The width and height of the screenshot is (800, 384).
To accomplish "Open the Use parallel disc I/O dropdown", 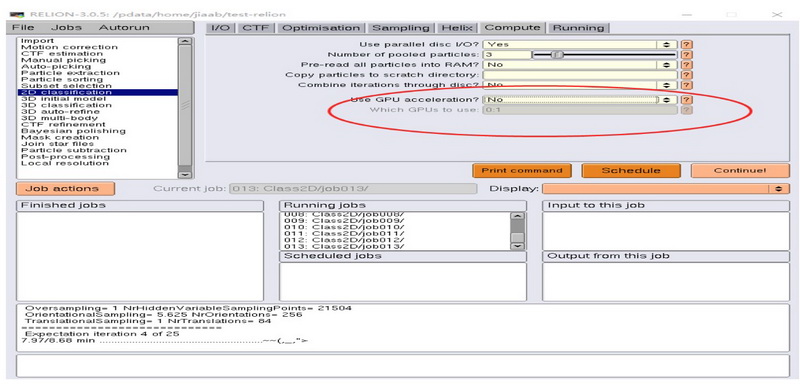I will (x=580, y=44).
